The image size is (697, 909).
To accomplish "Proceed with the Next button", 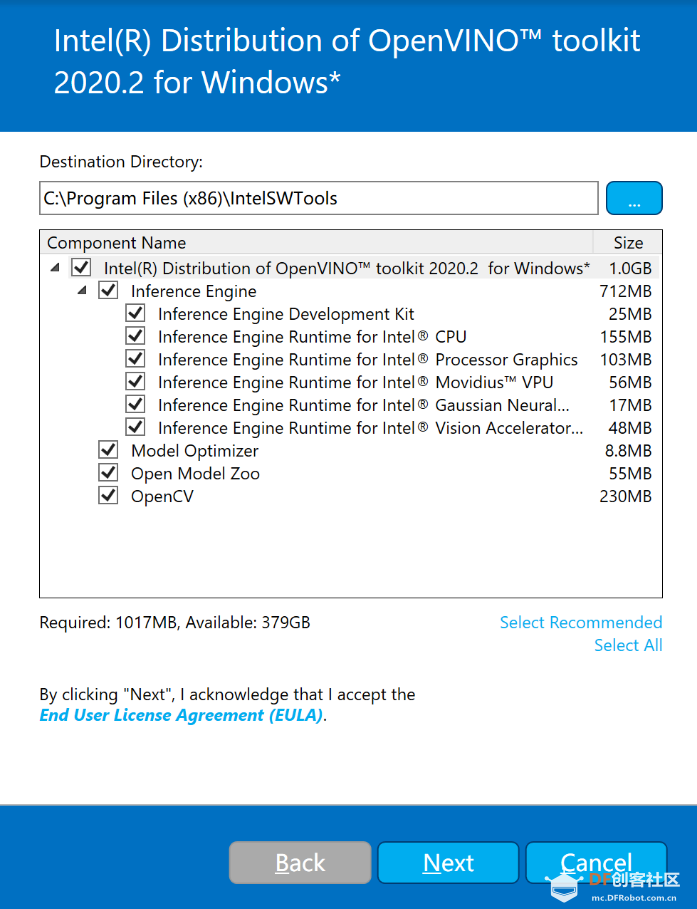I will tap(448, 863).
